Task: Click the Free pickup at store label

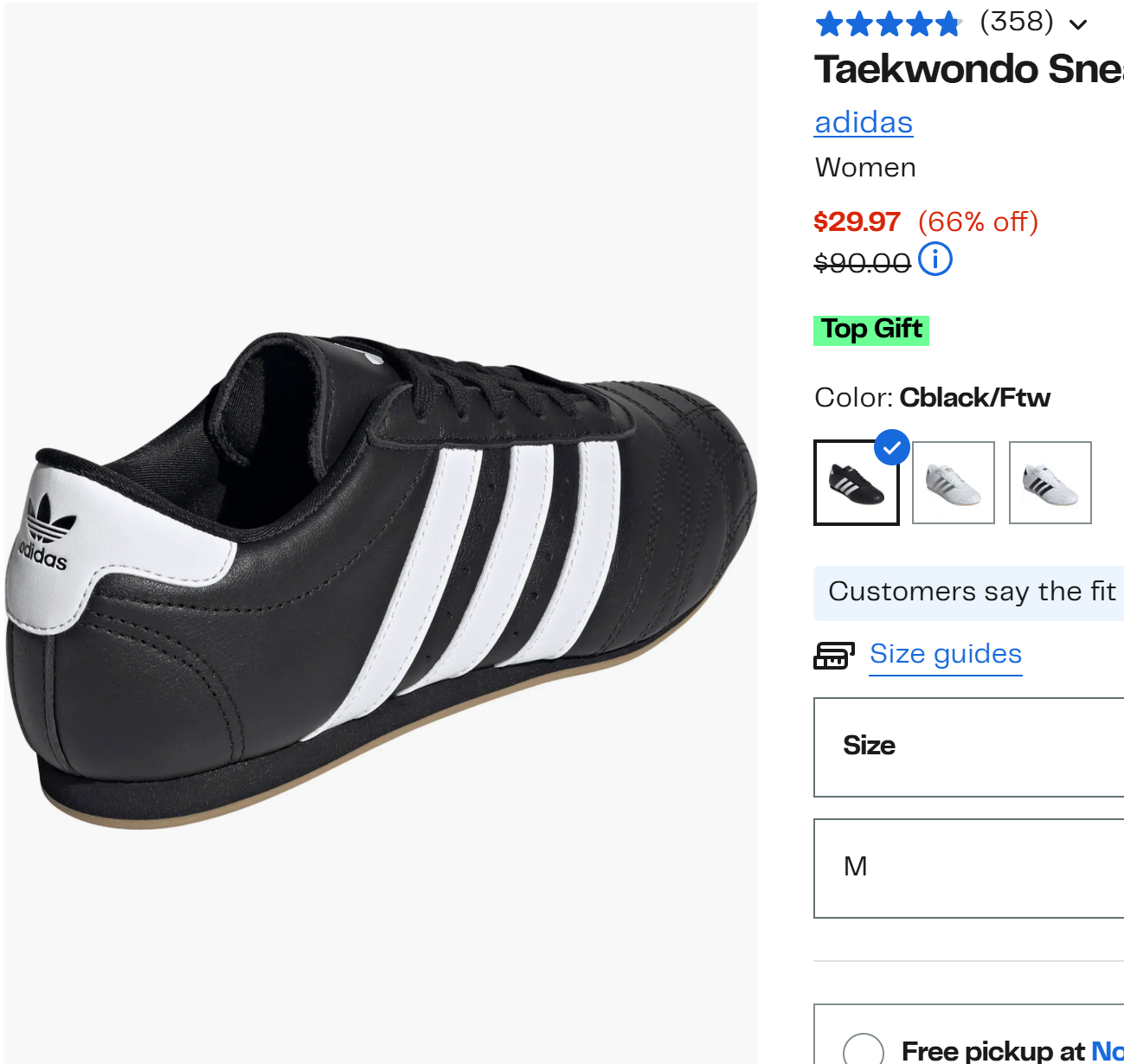Action: click(1012, 1050)
